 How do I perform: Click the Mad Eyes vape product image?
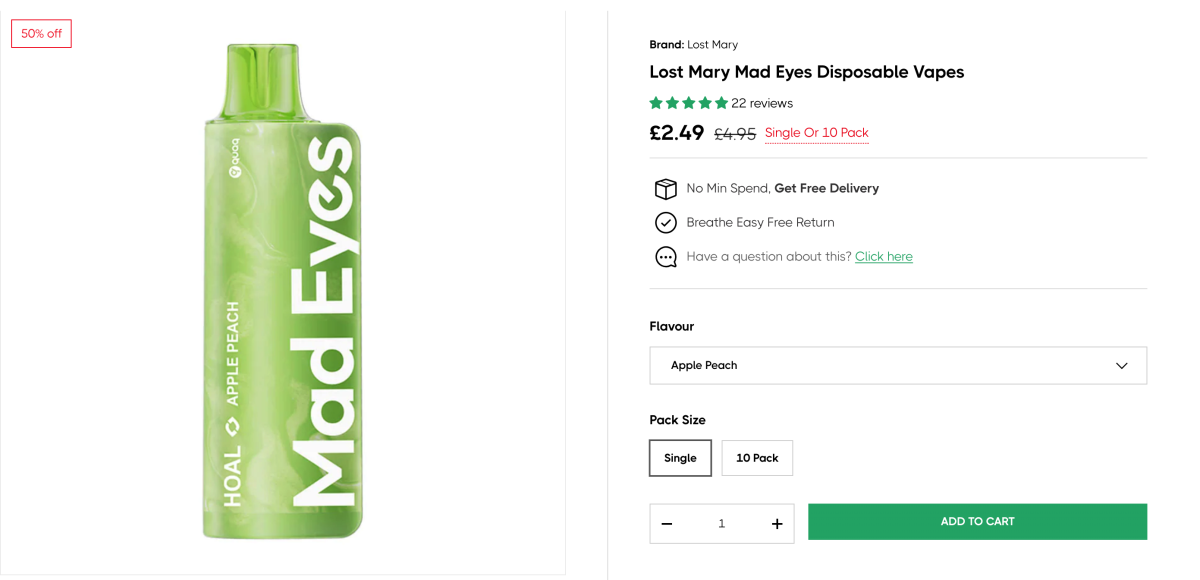[x=282, y=290]
